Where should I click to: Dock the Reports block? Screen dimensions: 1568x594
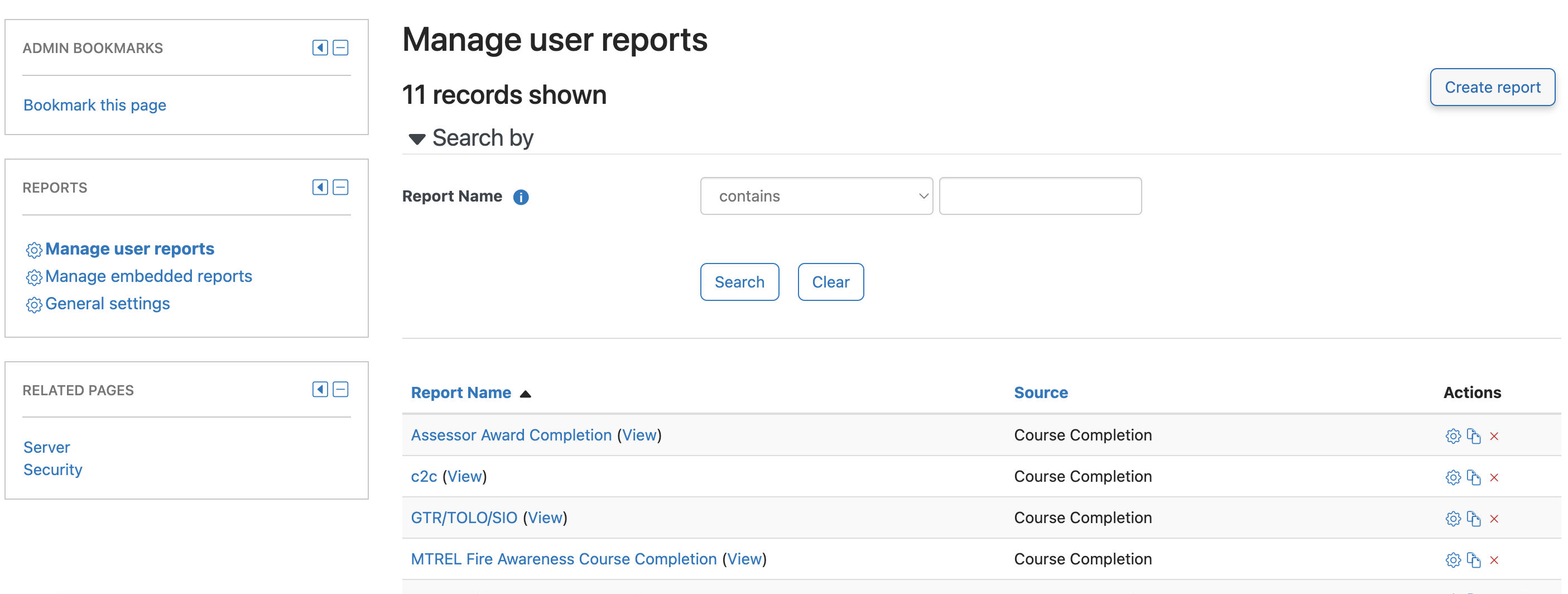(x=320, y=187)
